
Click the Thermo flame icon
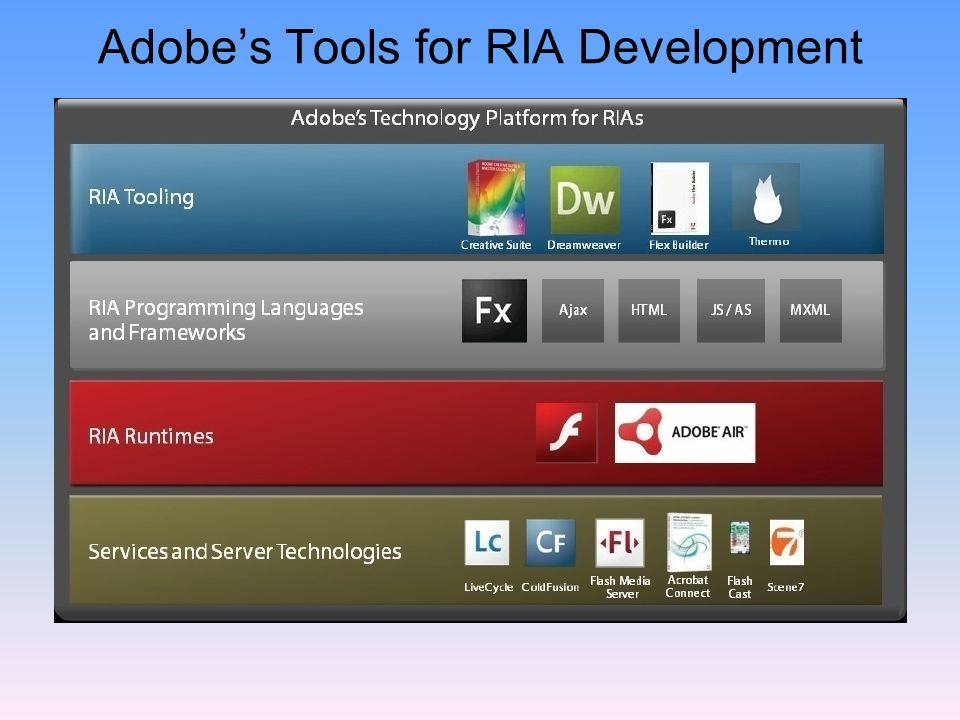(766, 197)
